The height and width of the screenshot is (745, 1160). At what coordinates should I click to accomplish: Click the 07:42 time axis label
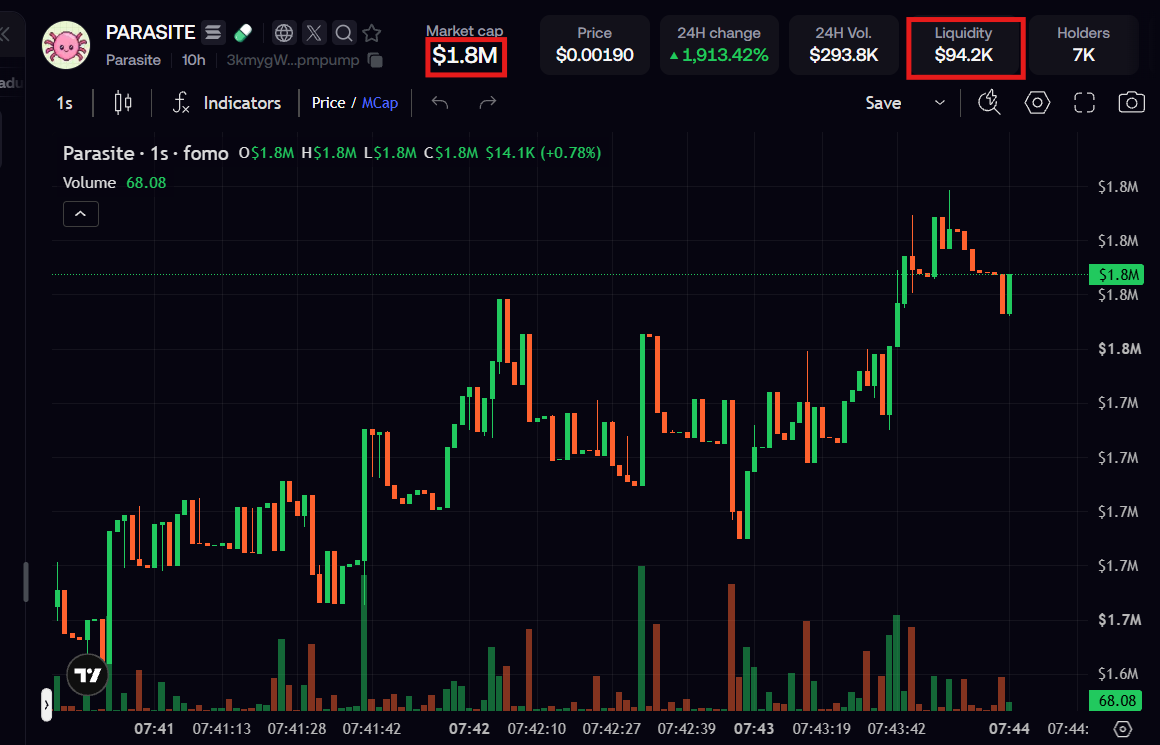[x=469, y=729]
